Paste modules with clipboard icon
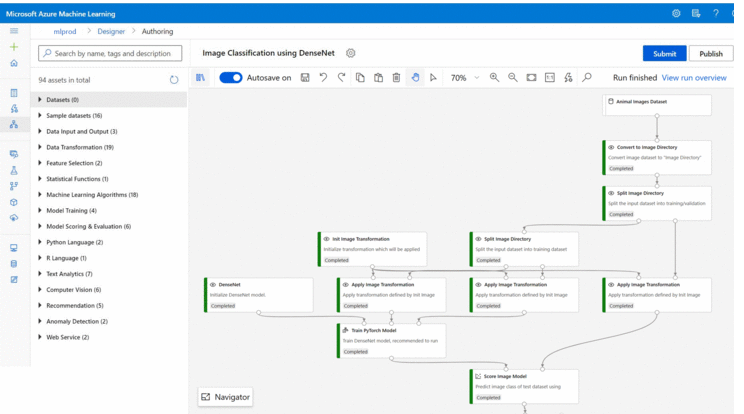Image resolution: width=744 pixels, height=414 pixels. pyautogui.click(x=378, y=77)
